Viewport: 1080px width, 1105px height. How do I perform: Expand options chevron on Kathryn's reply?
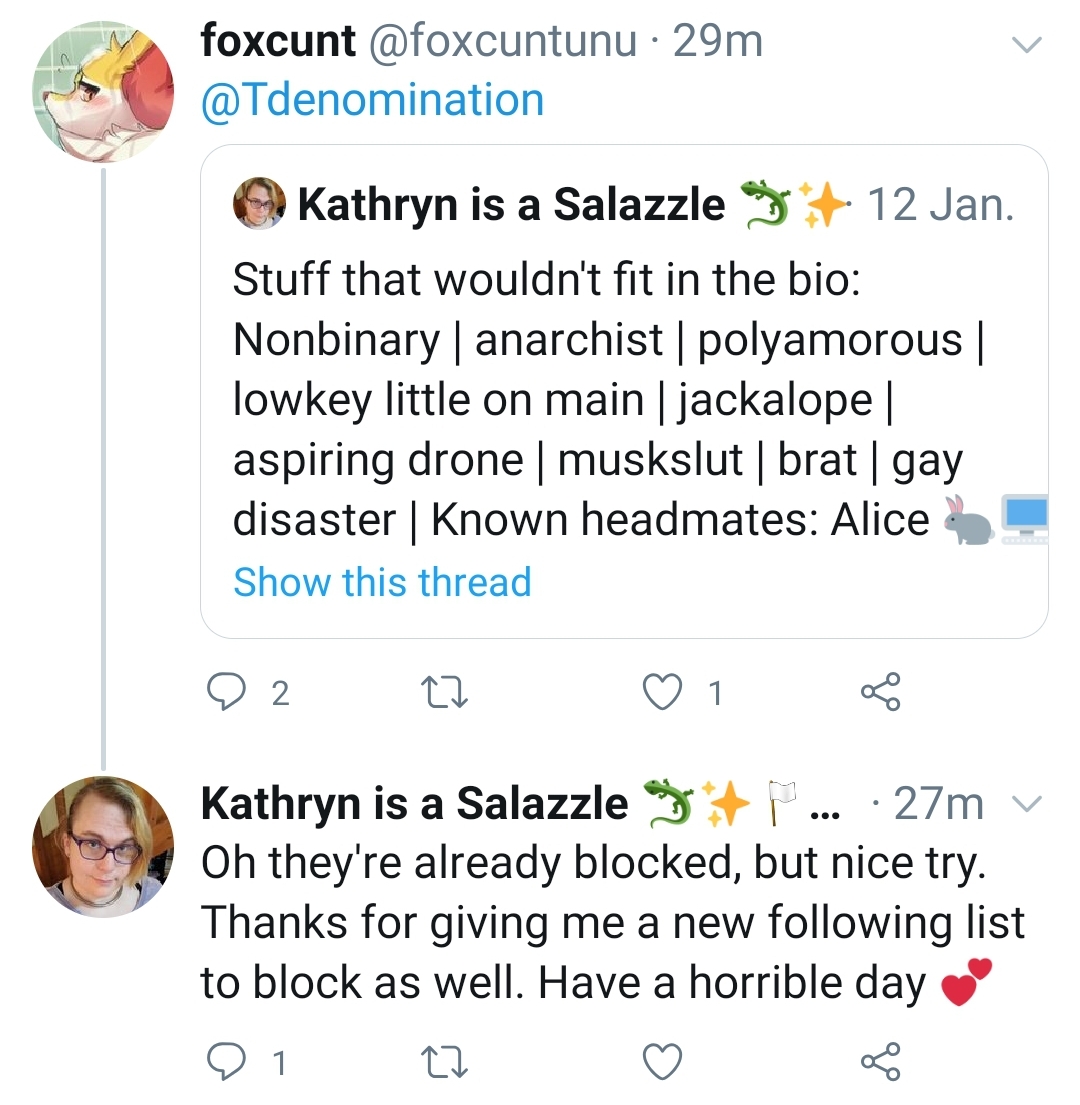(1026, 803)
